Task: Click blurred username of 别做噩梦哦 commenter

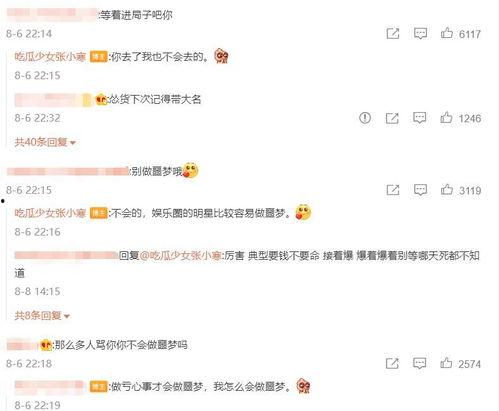Action: point(68,171)
